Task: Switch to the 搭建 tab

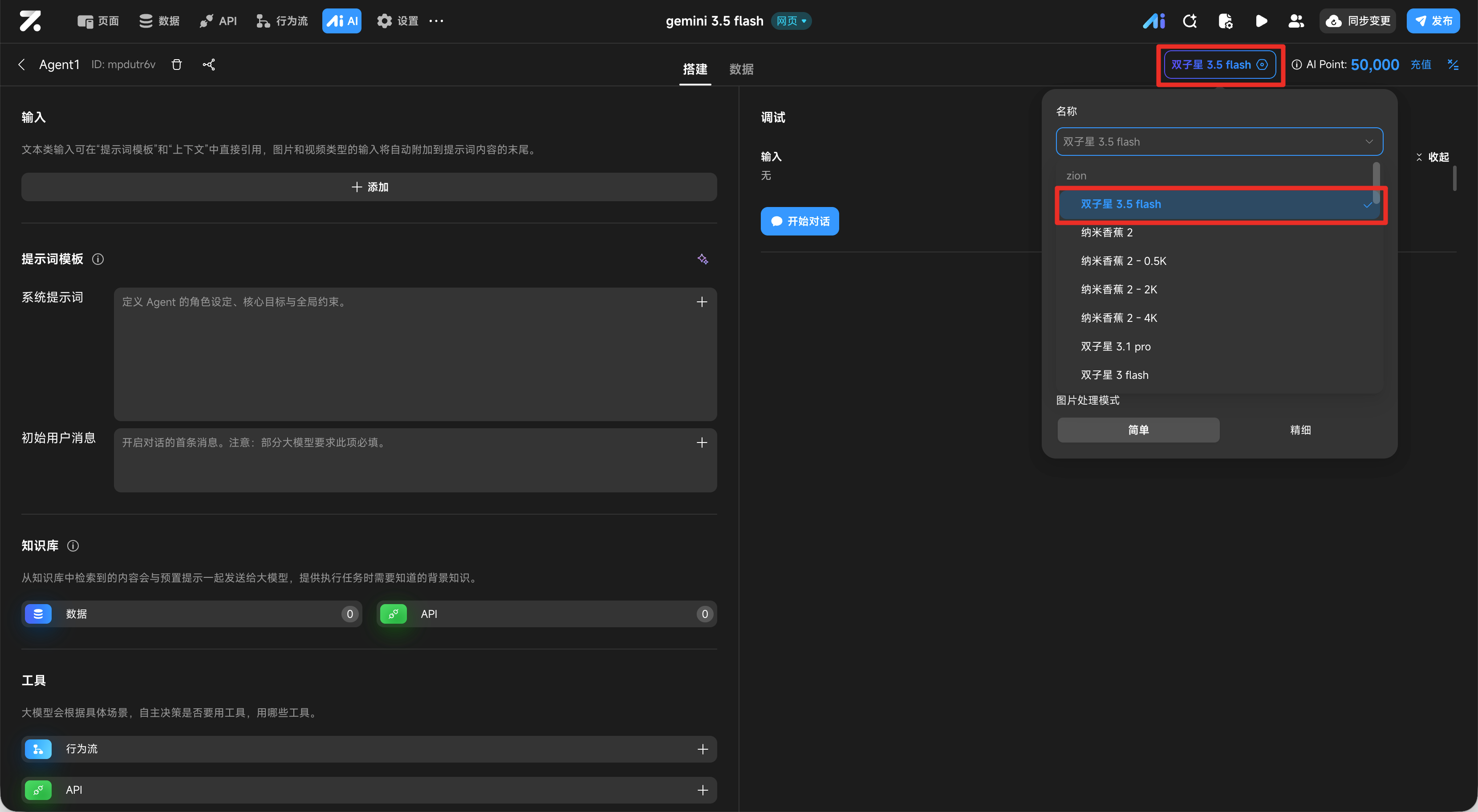Action: (x=695, y=69)
